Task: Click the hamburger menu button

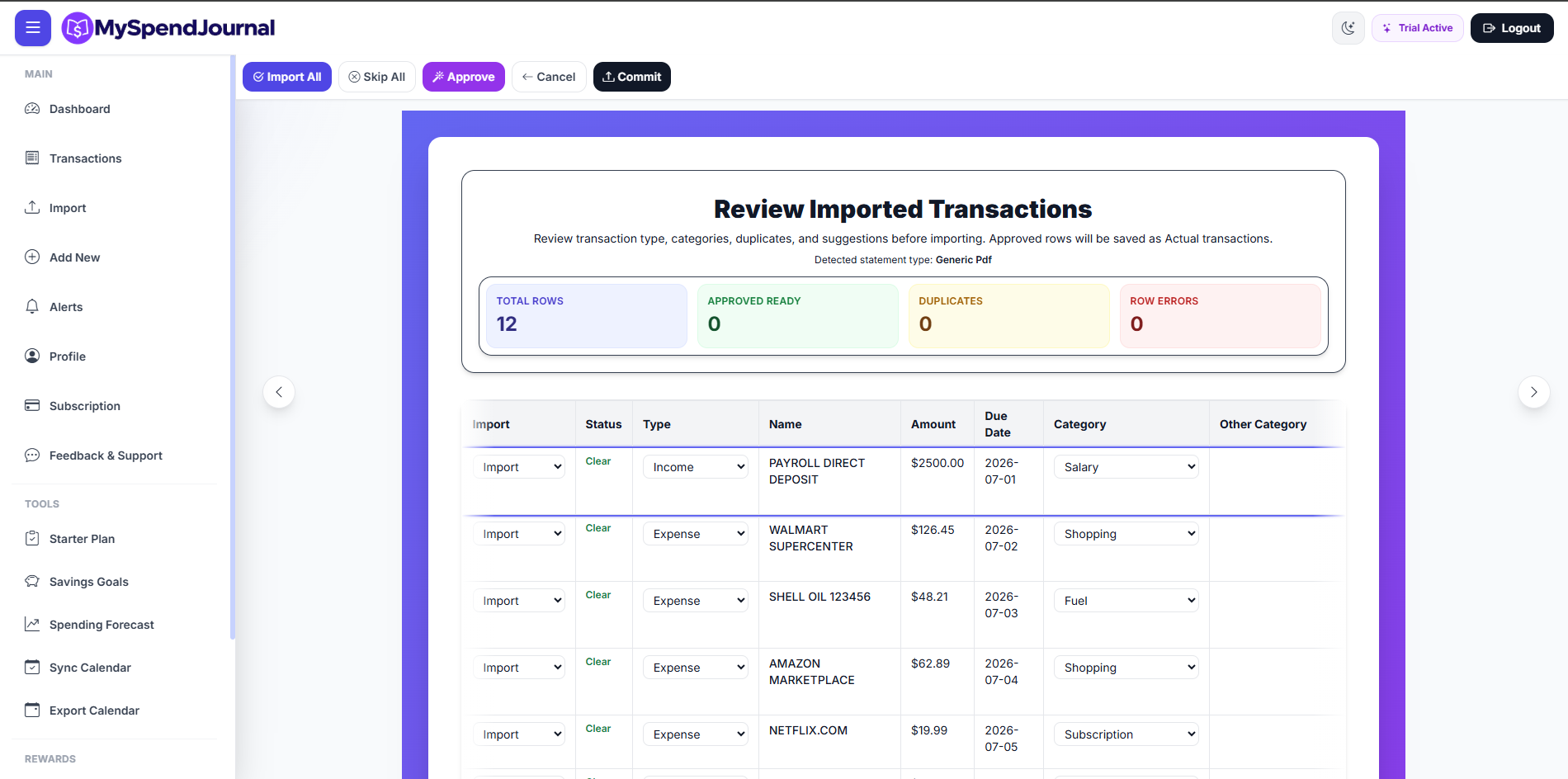Action: [x=33, y=28]
